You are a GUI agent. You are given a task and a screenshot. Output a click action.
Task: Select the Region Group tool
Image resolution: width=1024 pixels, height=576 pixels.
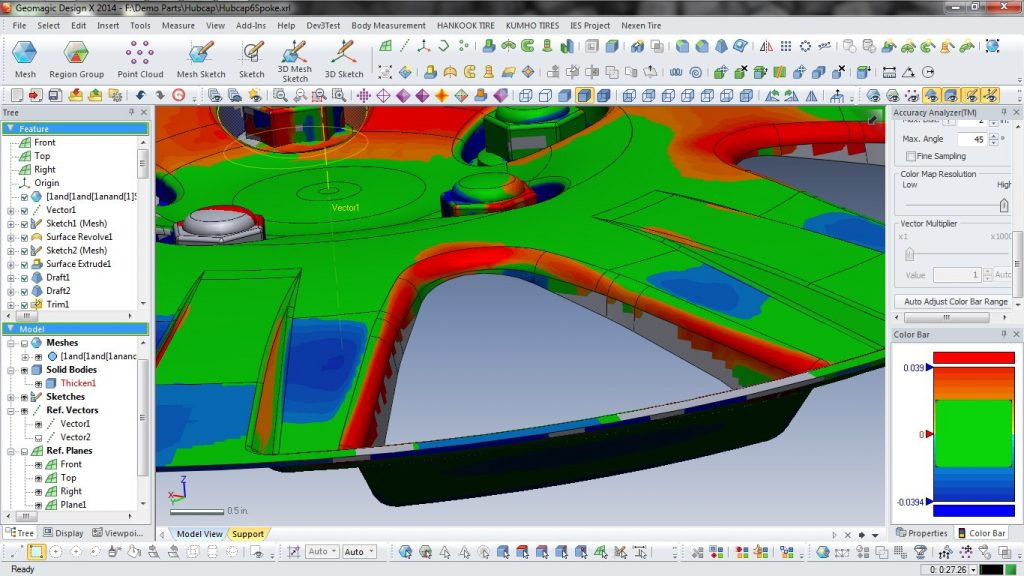coord(76,59)
